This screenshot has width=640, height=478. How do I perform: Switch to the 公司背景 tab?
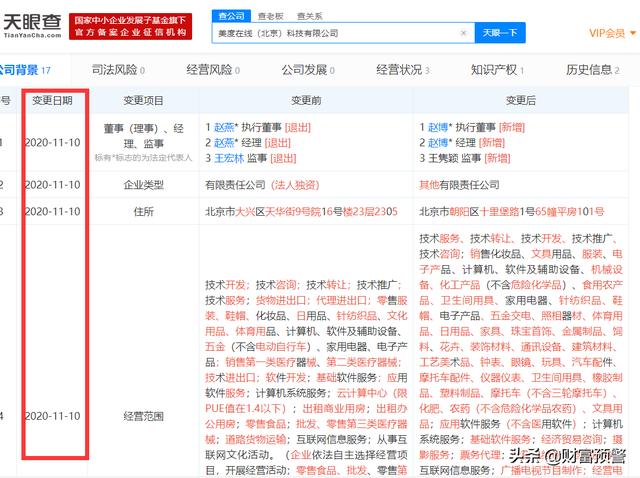[24, 70]
